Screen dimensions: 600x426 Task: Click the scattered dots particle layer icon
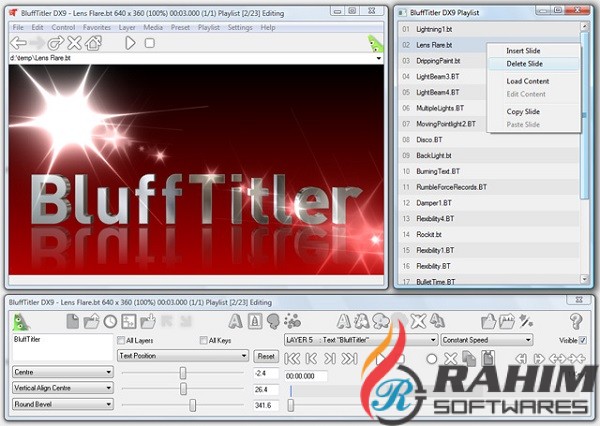292,322
